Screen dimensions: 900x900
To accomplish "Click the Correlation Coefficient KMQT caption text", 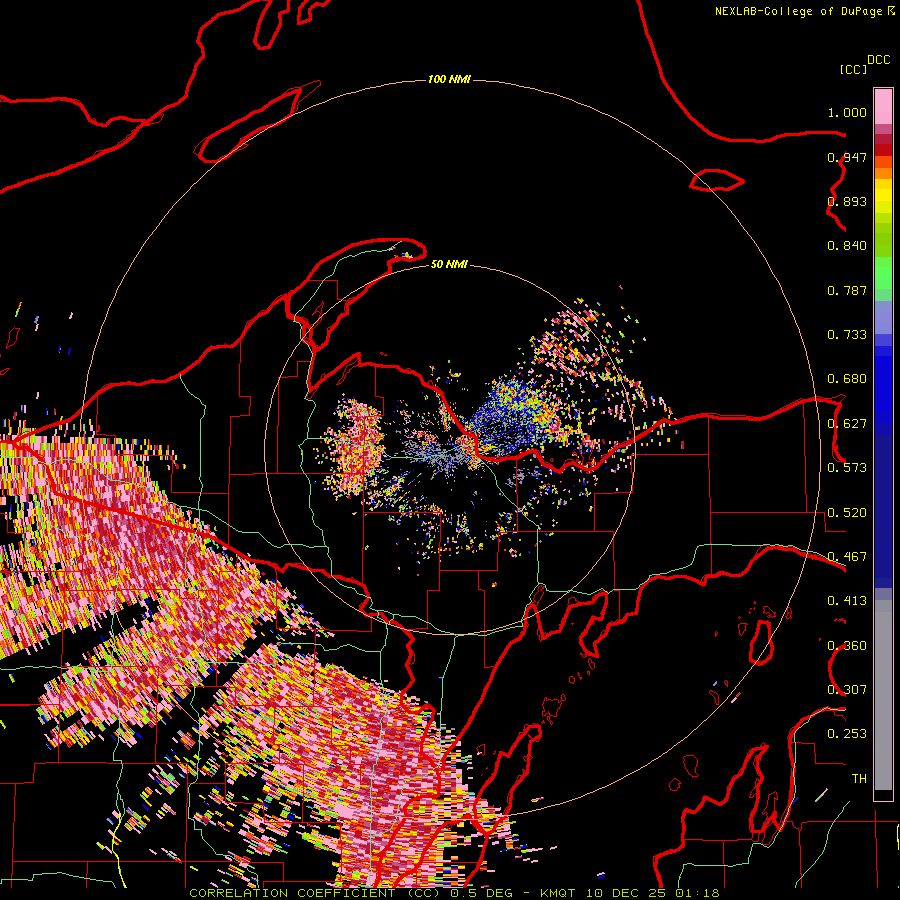I will pos(454,893).
